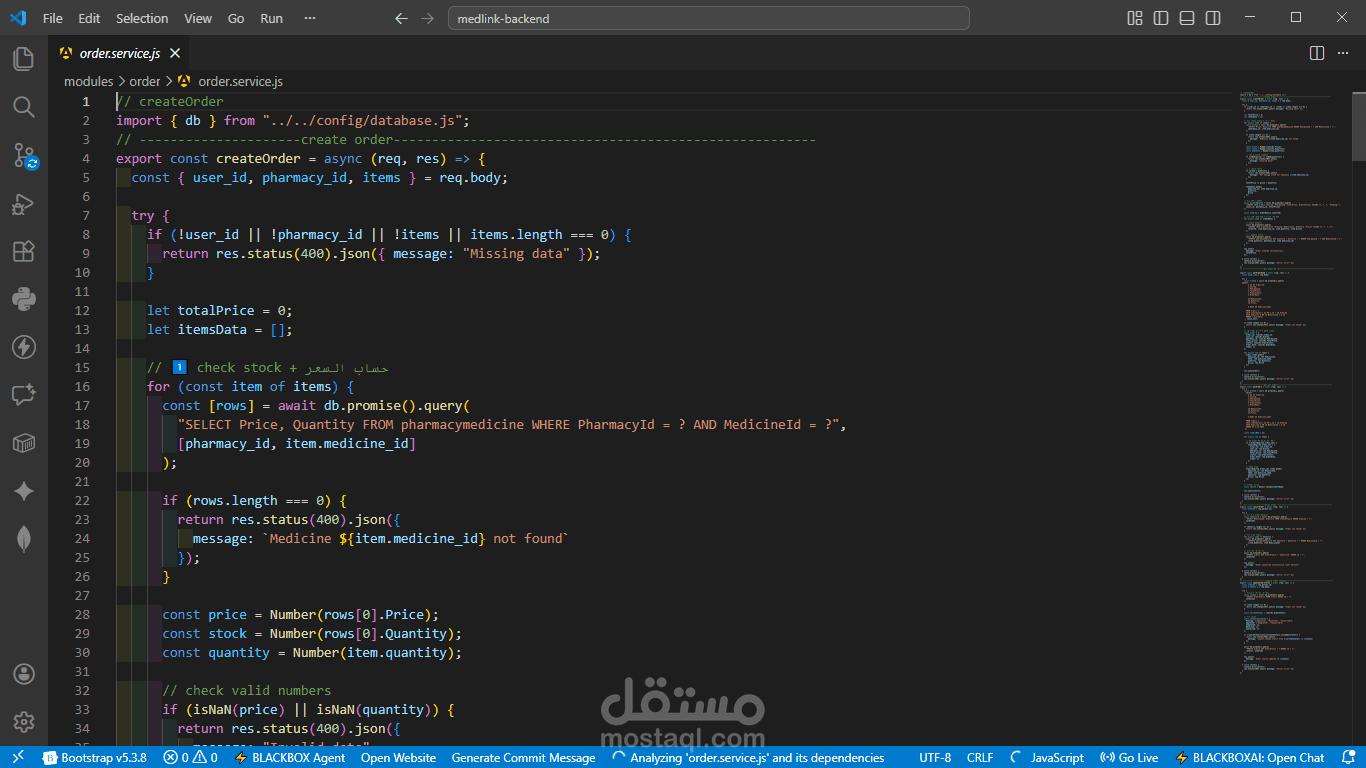Change the UTF-8 file encoding
This screenshot has width=1366, height=768.
tap(935, 758)
